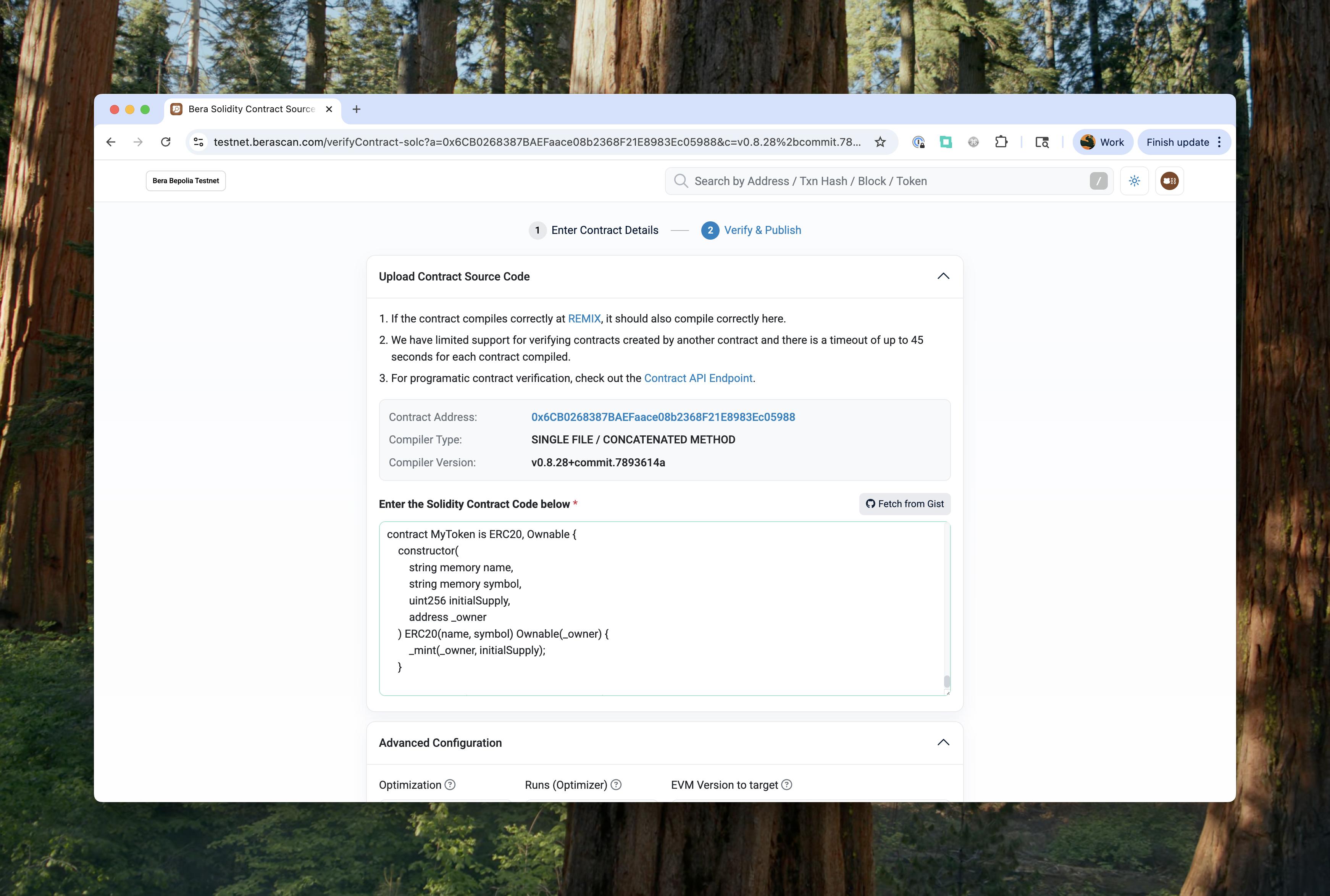Click the Berascan bear avatar icon
Image resolution: width=1330 pixels, height=896 pixels.
pyautogui.click(x=1169, y=181)
